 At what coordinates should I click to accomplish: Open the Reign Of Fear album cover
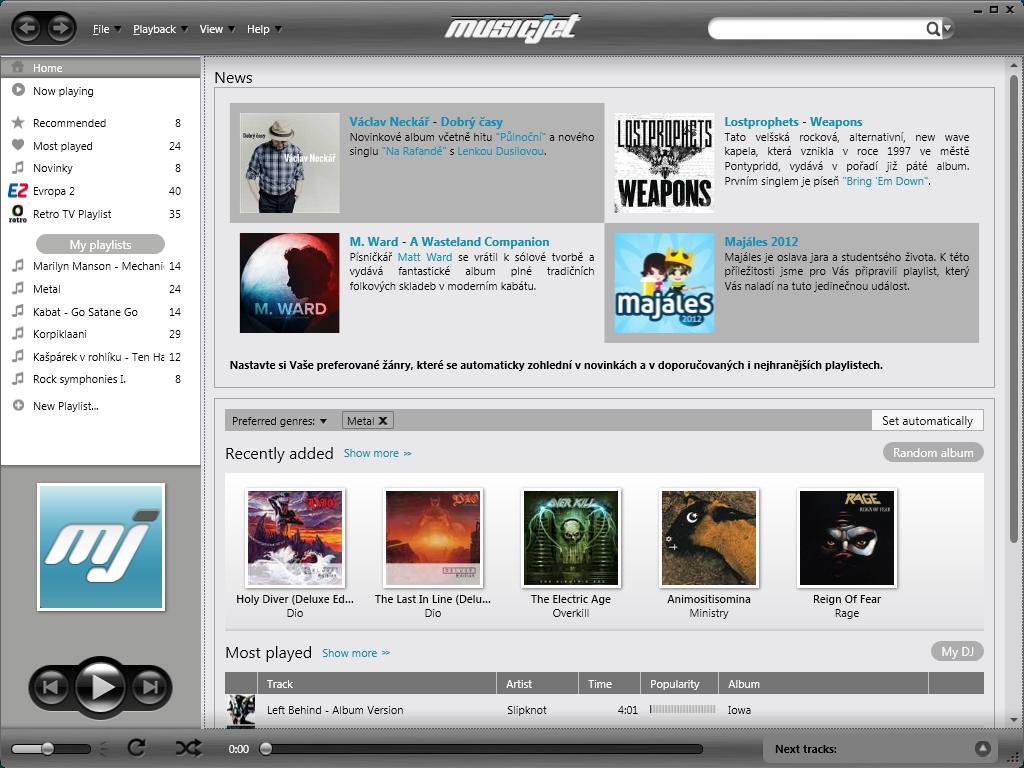click(847, 538)
